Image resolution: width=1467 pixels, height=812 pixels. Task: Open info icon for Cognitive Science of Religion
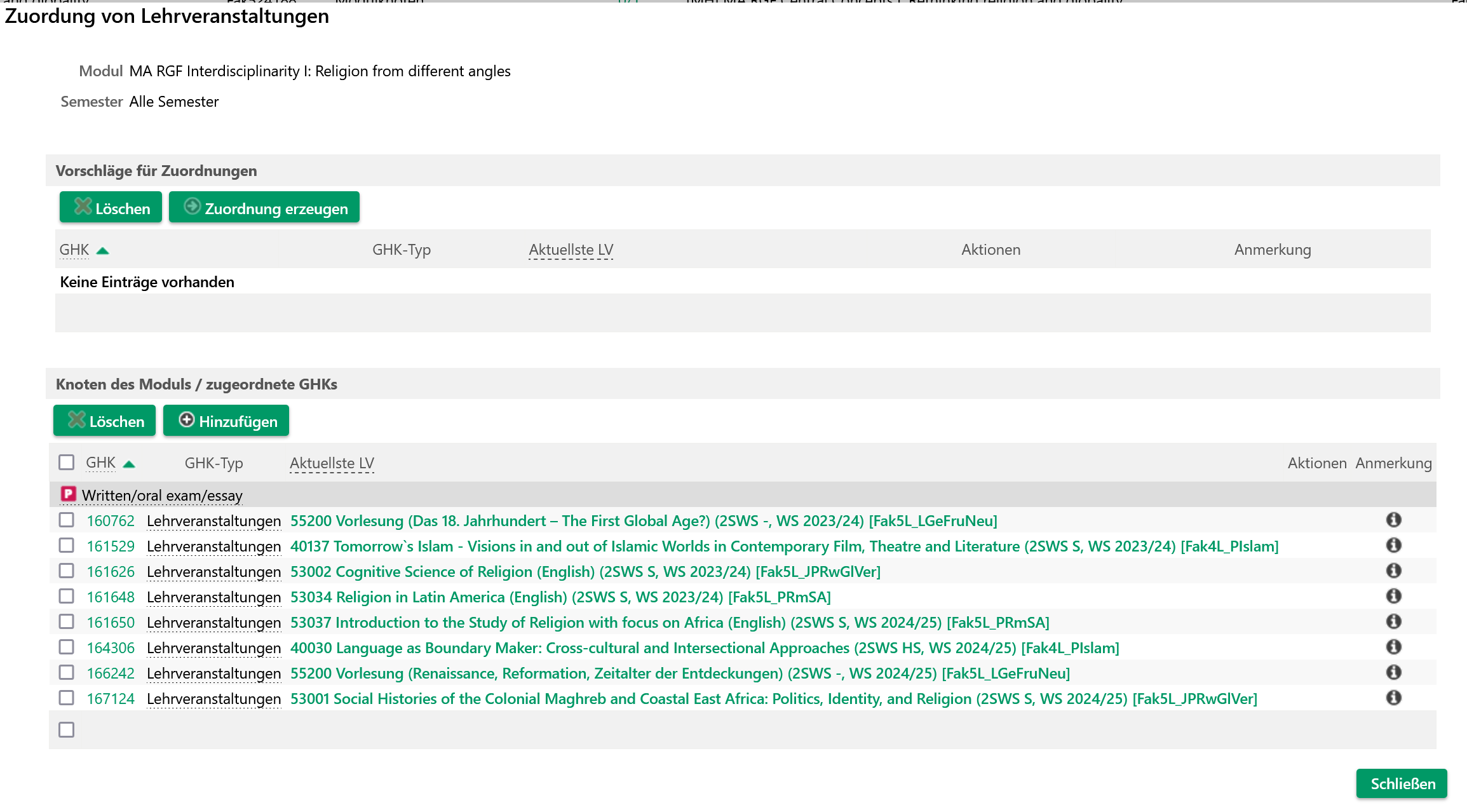coord(1393,571)
